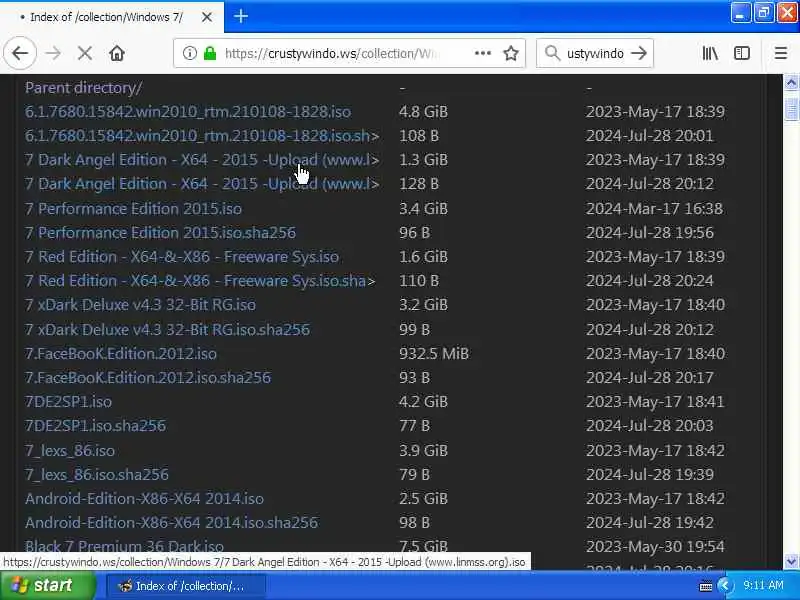This screenshot has height=600, width=800.
Task: Click the page scrollbar up arrow
Action: point(791,83)
